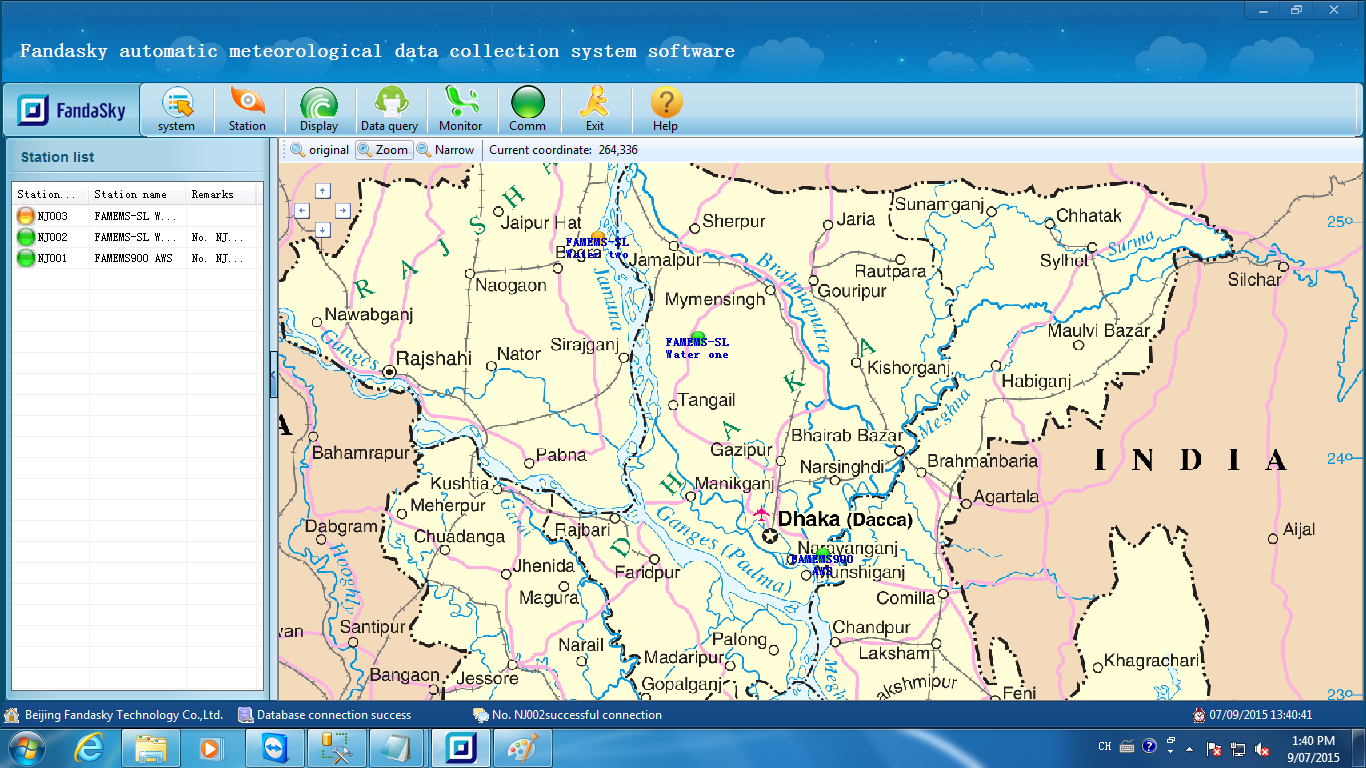
Task: Click the Mymensingh label on the map
Action: tap(715, 299)
